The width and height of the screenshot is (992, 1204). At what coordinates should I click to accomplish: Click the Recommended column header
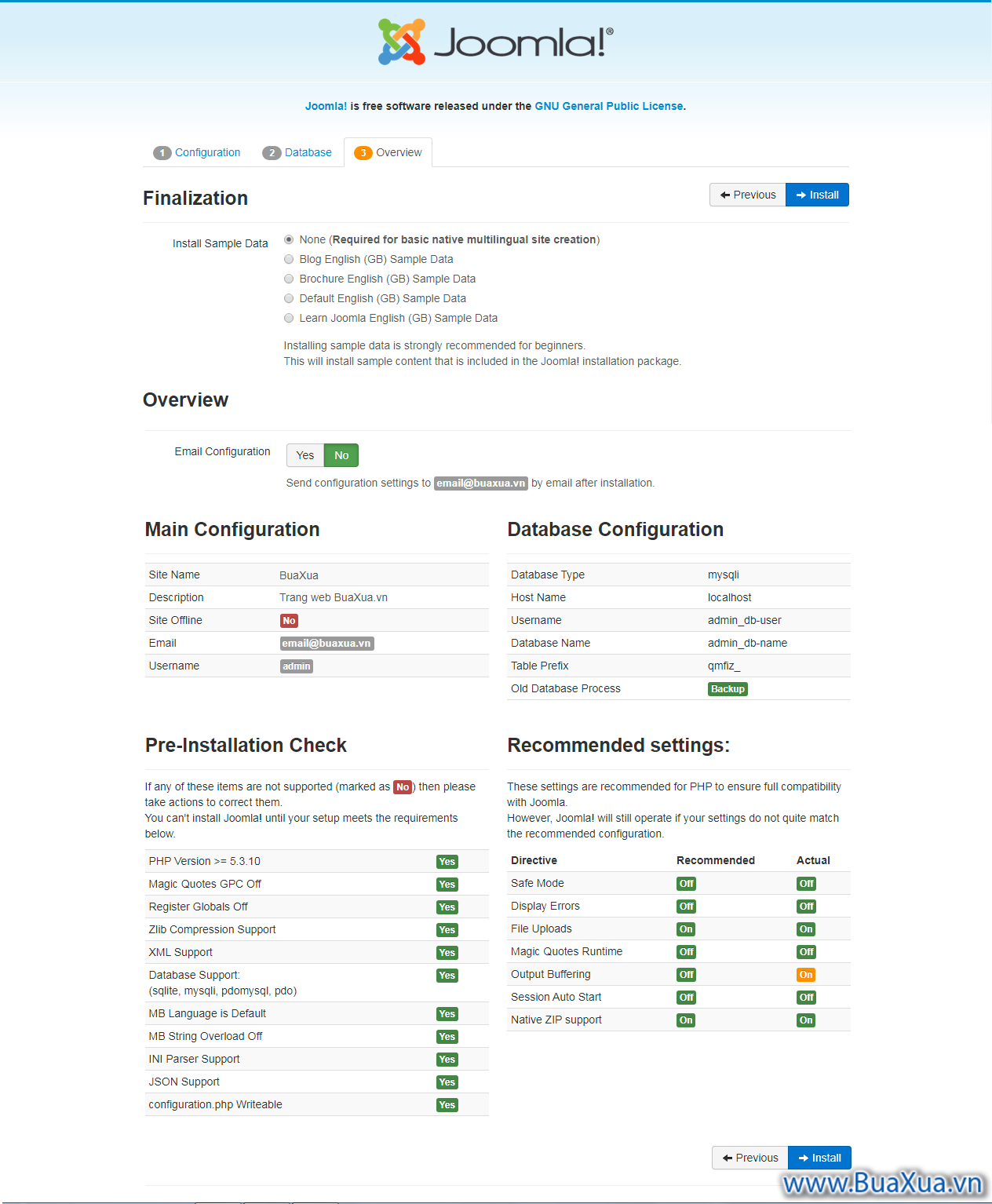tap(716, 860)
